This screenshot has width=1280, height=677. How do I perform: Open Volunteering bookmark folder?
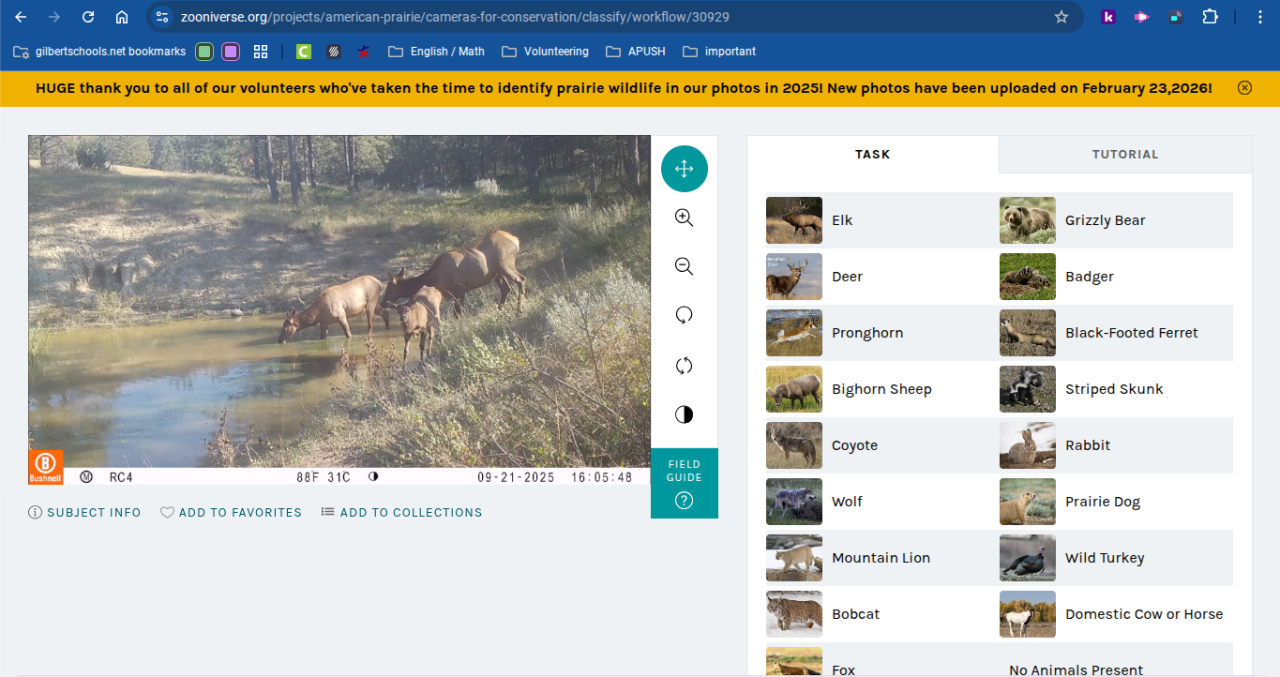pyautogui.click(x=545, y=51)
